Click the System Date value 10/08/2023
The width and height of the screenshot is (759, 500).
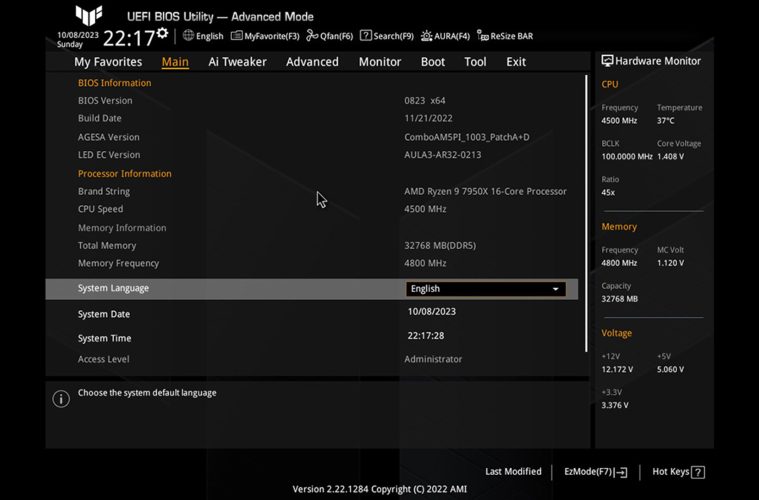pyautogui.click(x=432, y=312)
